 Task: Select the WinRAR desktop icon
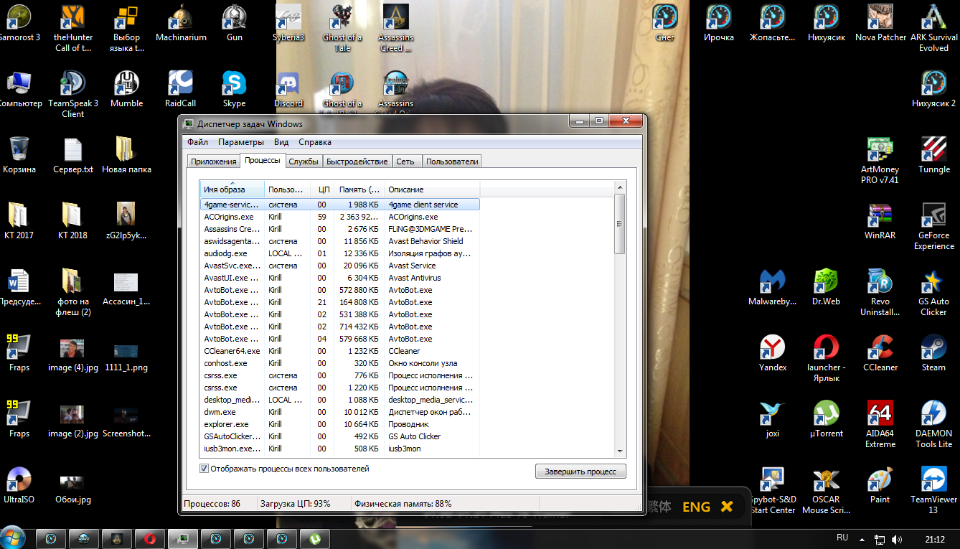point(880,218)
